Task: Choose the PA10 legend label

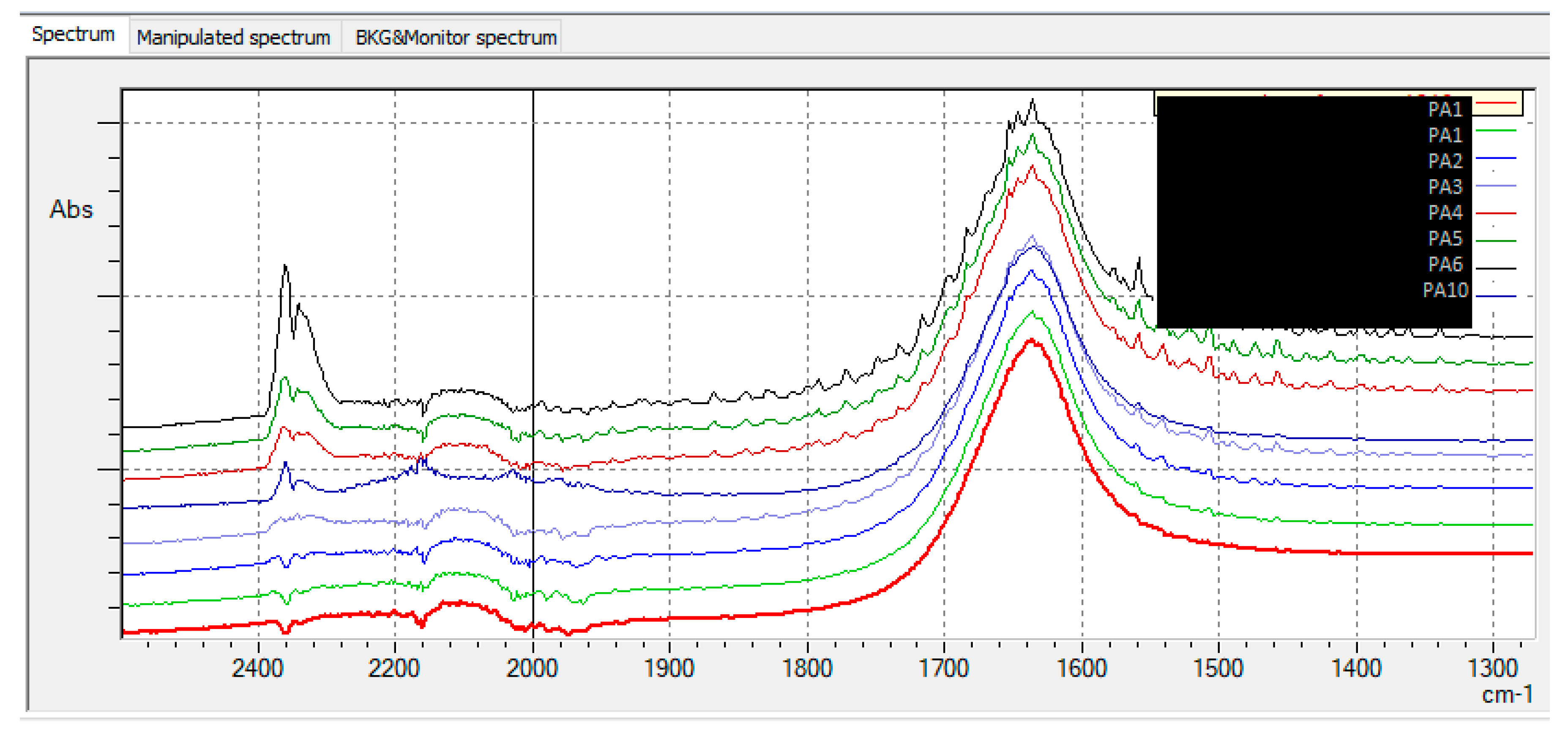Action: pyautogui.click(x=1445, y=290)
